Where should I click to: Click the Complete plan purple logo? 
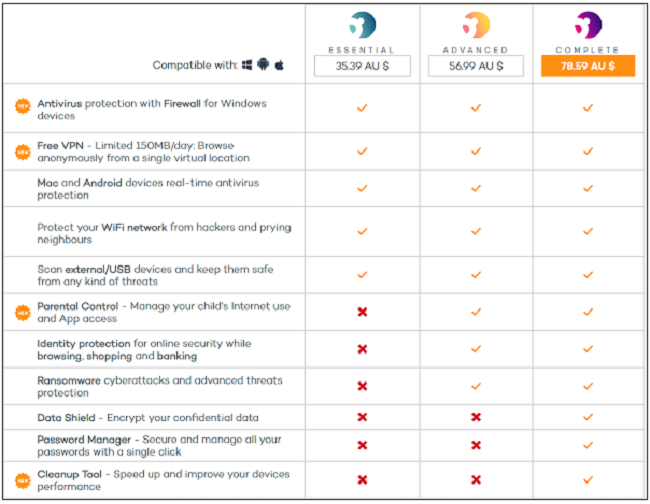[588, 25]
